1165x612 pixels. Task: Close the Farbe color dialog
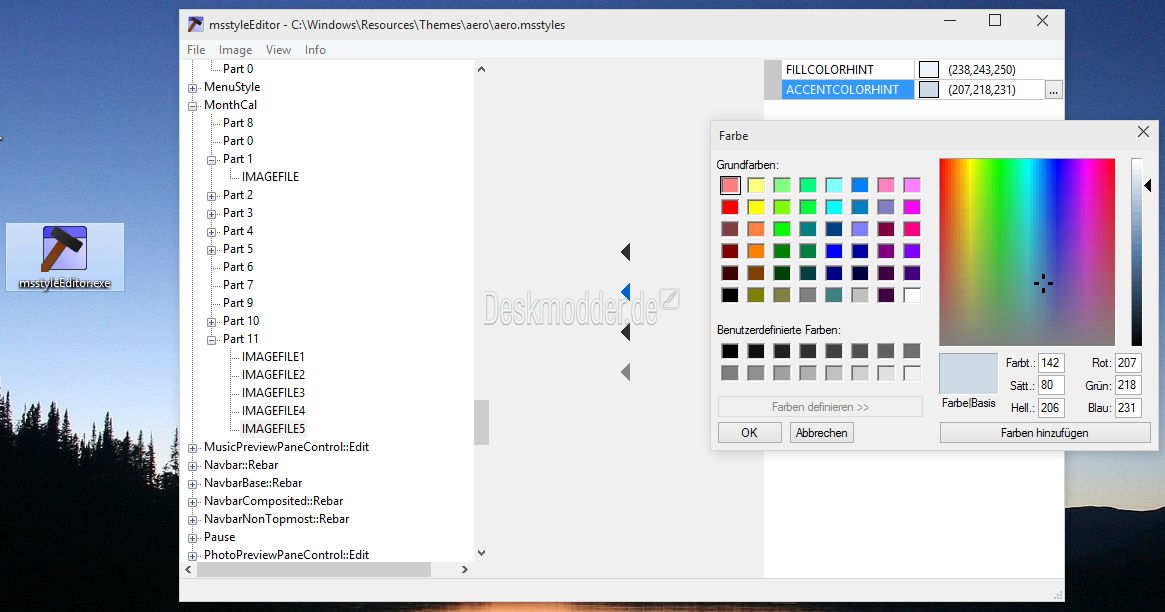[x=1143, y=132]
